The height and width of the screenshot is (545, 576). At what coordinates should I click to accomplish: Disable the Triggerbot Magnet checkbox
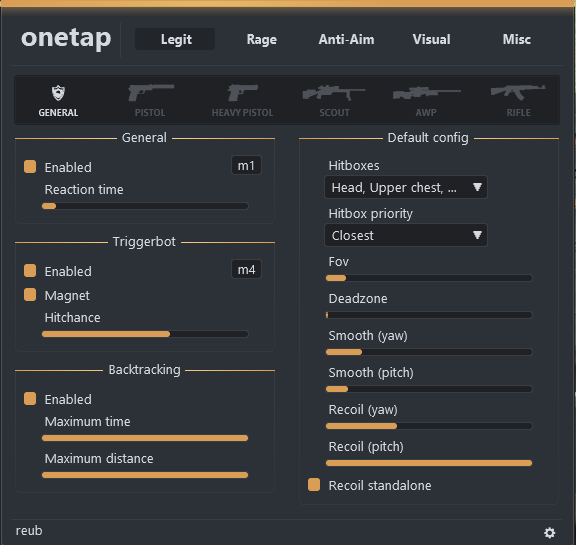pos(30,295)
